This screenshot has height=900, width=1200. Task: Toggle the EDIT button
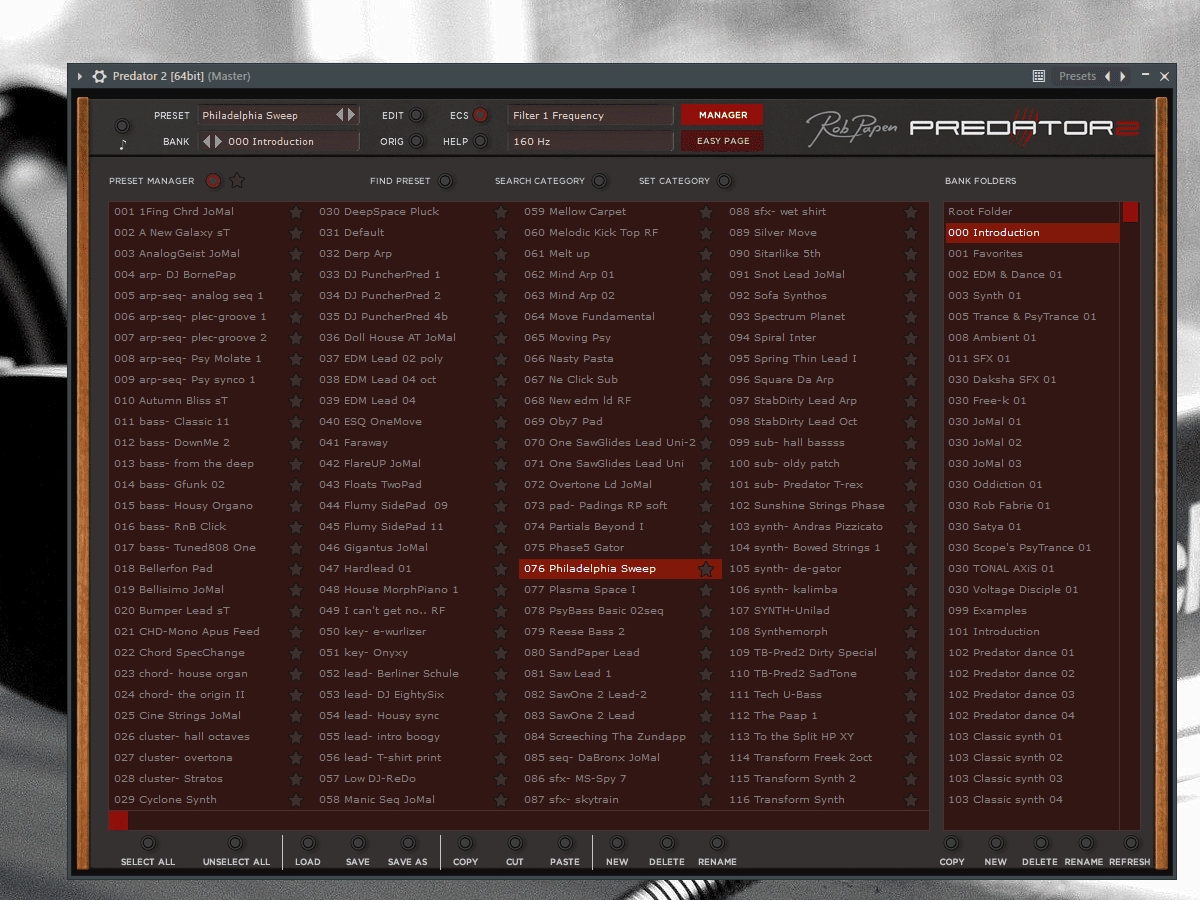click(417, 115)
